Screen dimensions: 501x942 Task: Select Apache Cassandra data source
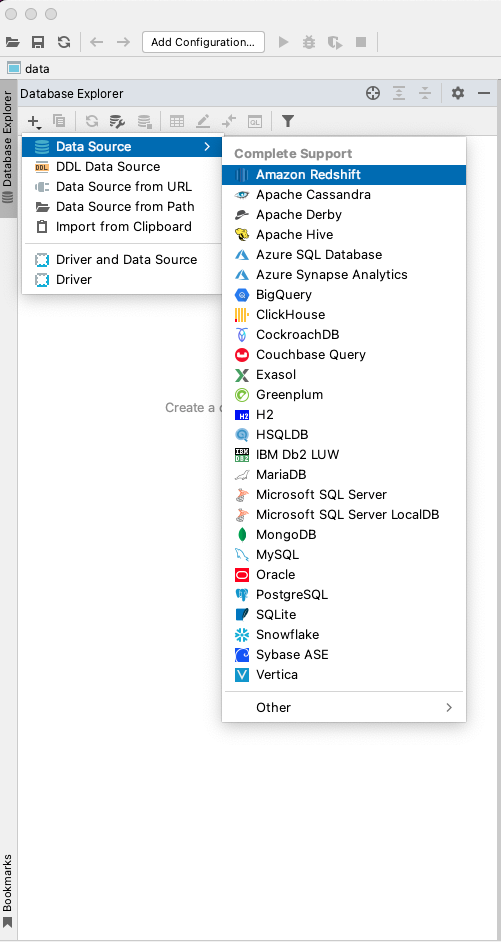[x=344, y=195]
